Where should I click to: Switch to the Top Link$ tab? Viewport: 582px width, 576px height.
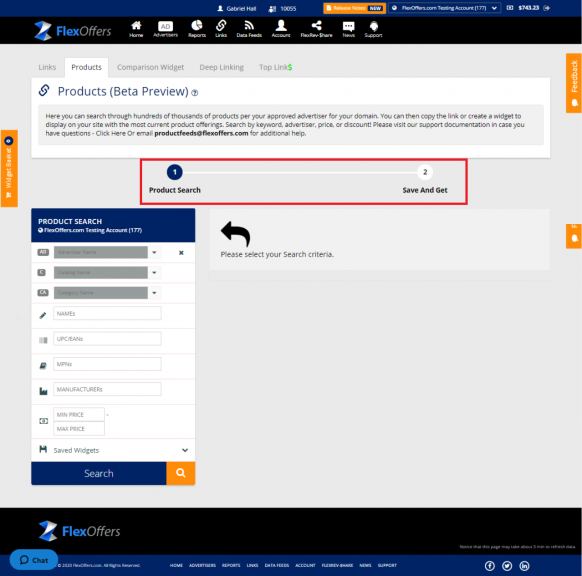275,67
